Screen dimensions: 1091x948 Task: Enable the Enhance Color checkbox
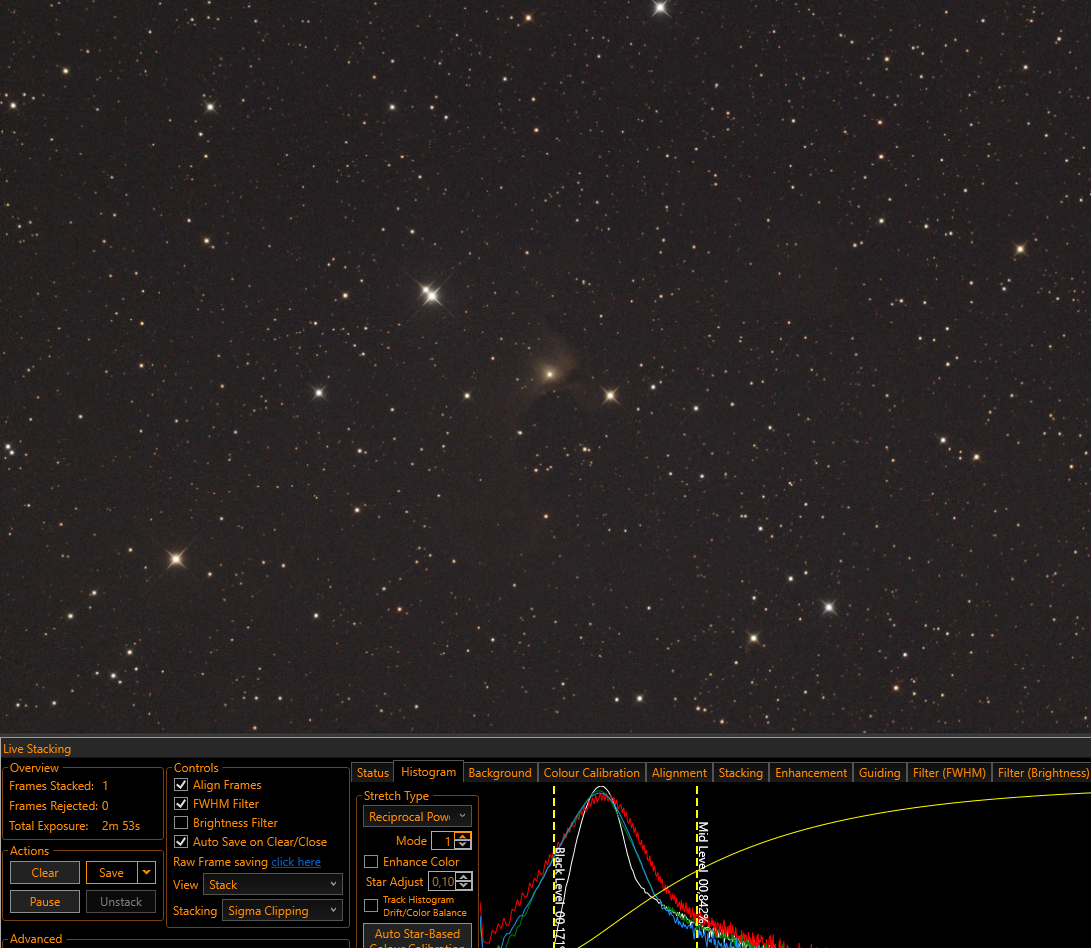pyautogui.click(x=372, y=862)
